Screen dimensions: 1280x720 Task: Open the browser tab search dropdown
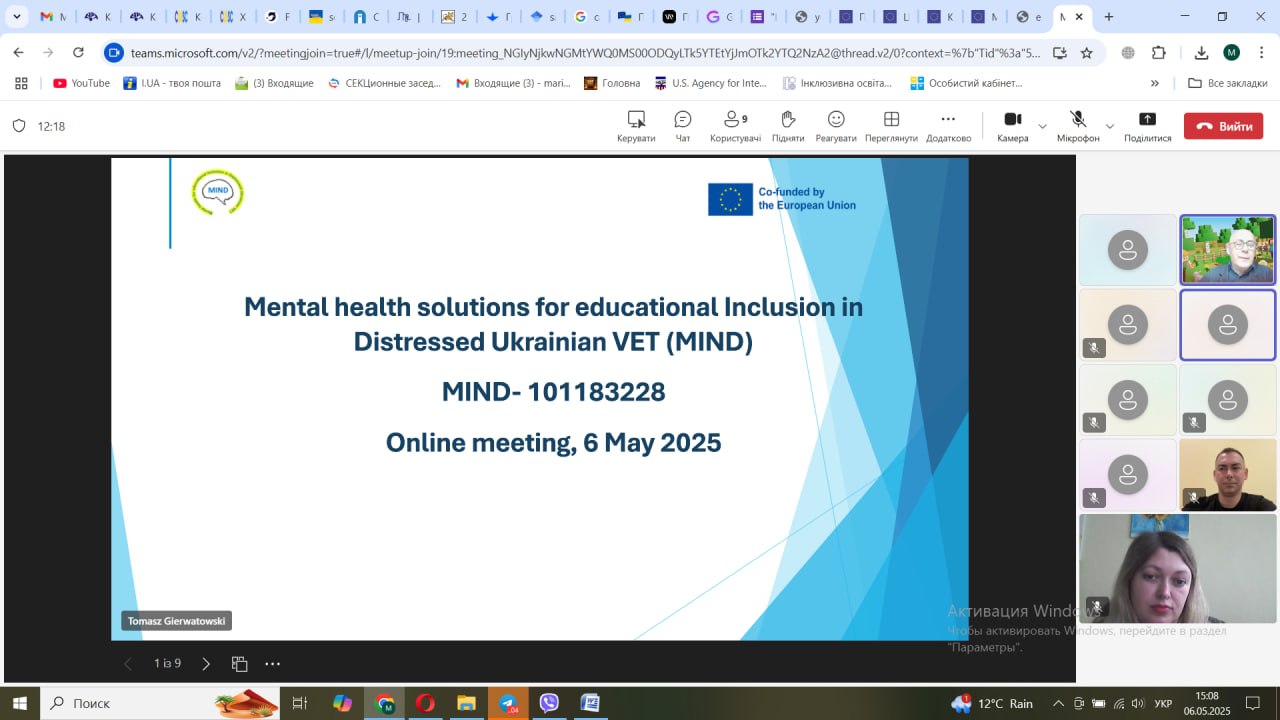point(17,17)
